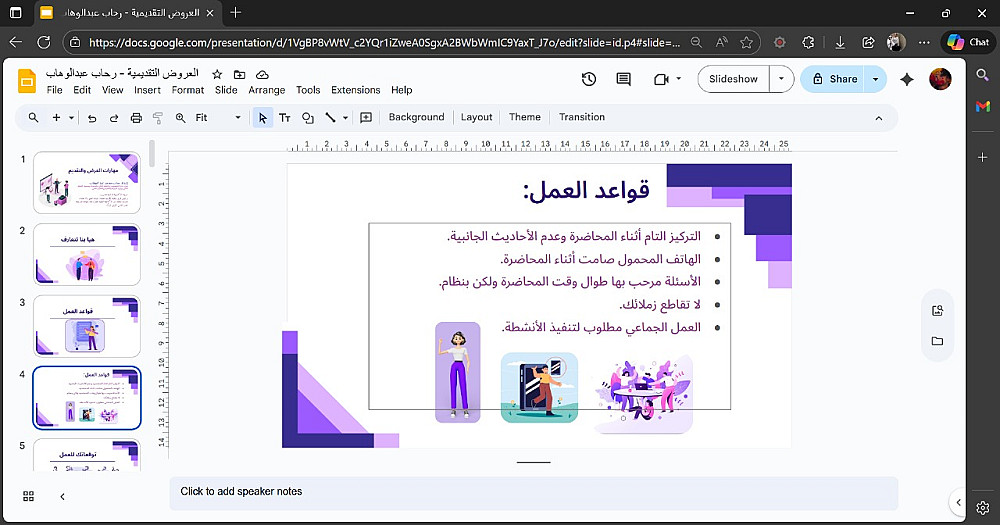The height and width of the screenshot is (525, 1000).
Task: Expand the camera meeting dropdown arrow
Action: click(x=679, y=79)
